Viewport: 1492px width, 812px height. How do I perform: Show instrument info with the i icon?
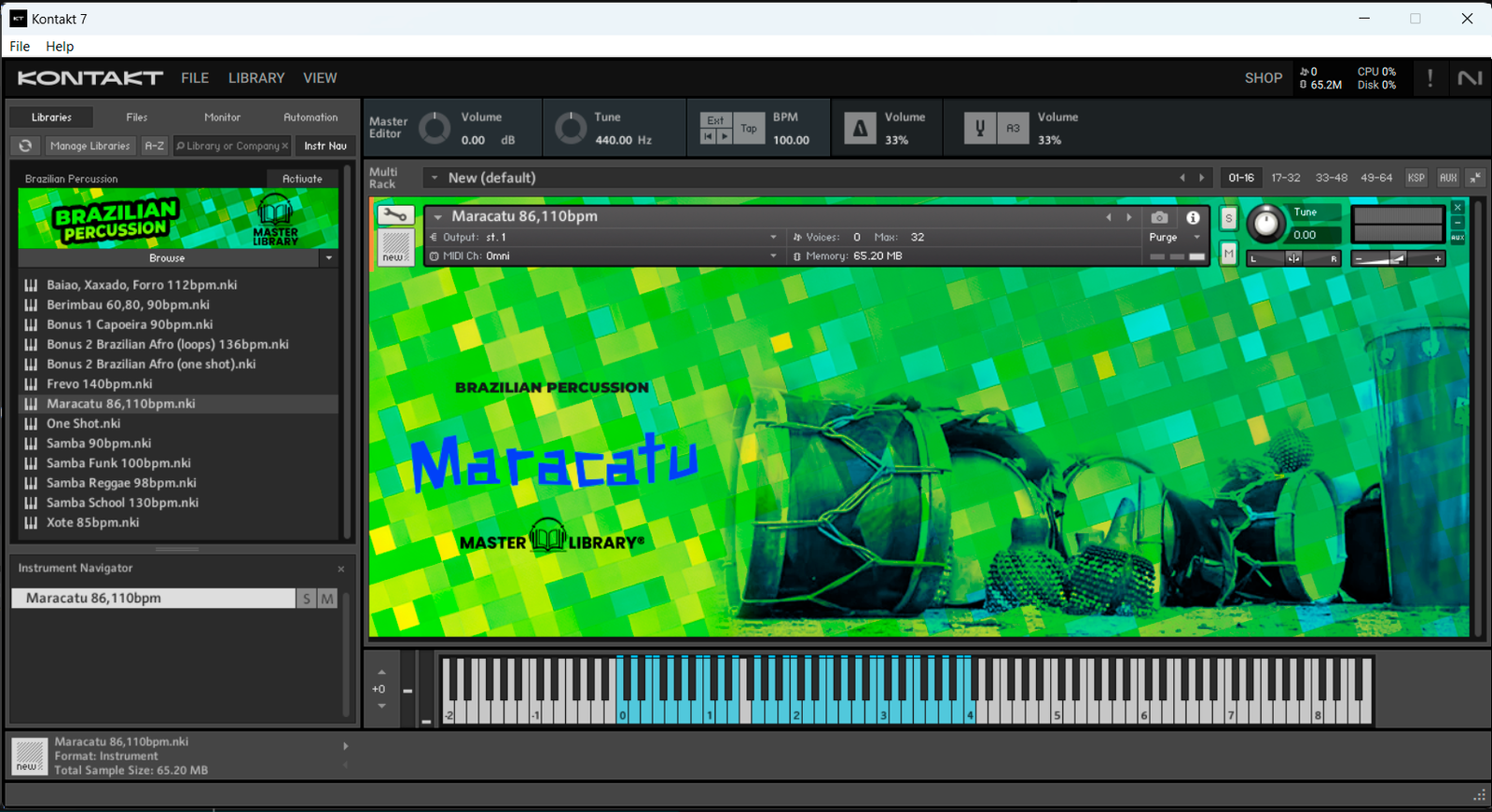point(1193,217)
